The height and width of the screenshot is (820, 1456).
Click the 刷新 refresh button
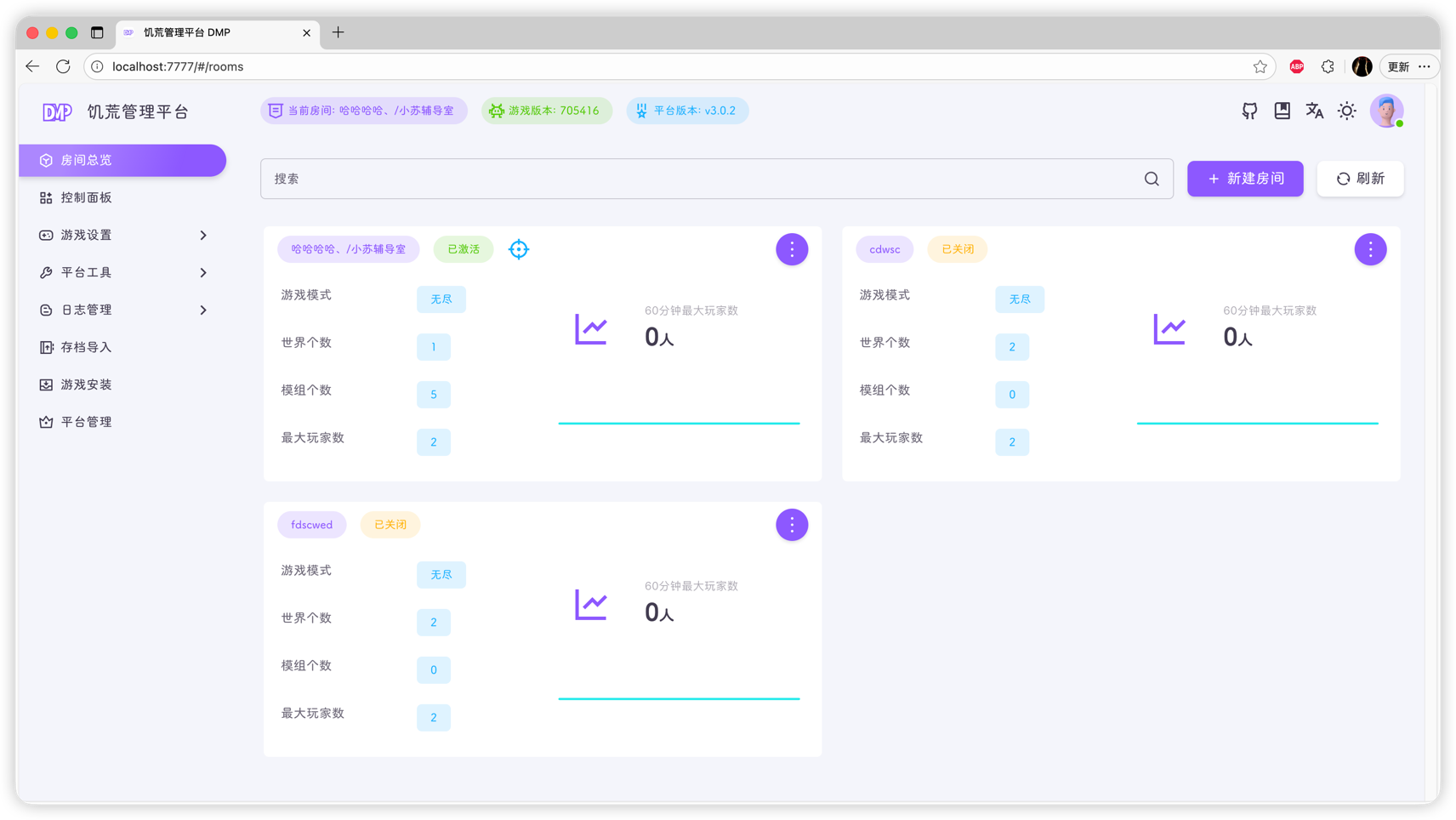[x=1360, y=179]
